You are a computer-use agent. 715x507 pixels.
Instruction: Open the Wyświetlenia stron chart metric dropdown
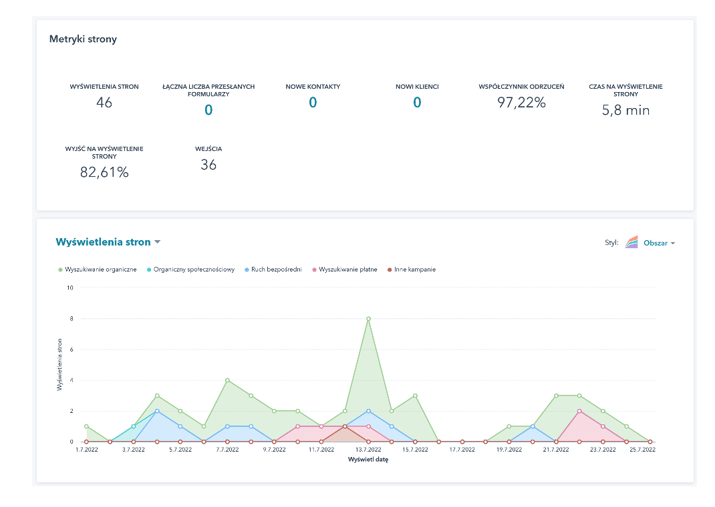[x=108, y=242]
